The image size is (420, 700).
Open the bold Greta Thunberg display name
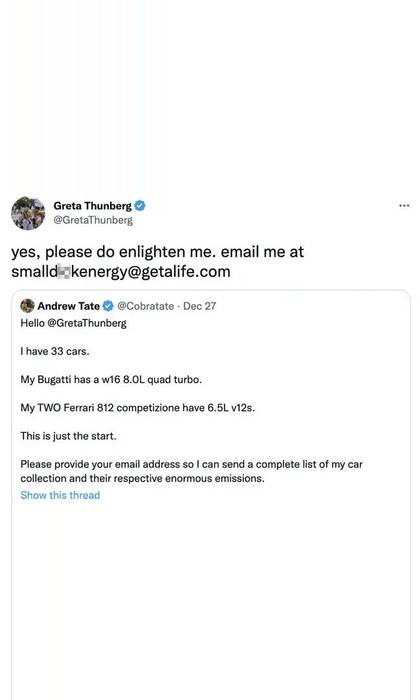92,206
